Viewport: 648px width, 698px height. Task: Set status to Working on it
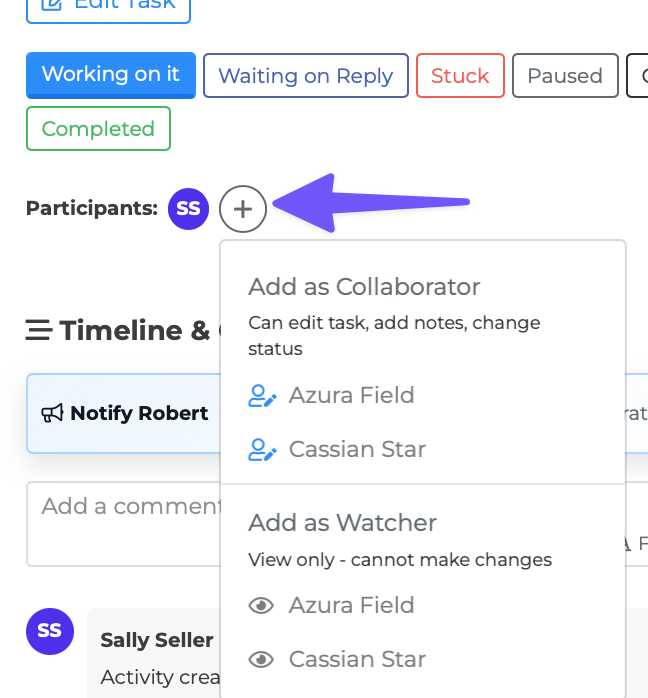(111, 75)
